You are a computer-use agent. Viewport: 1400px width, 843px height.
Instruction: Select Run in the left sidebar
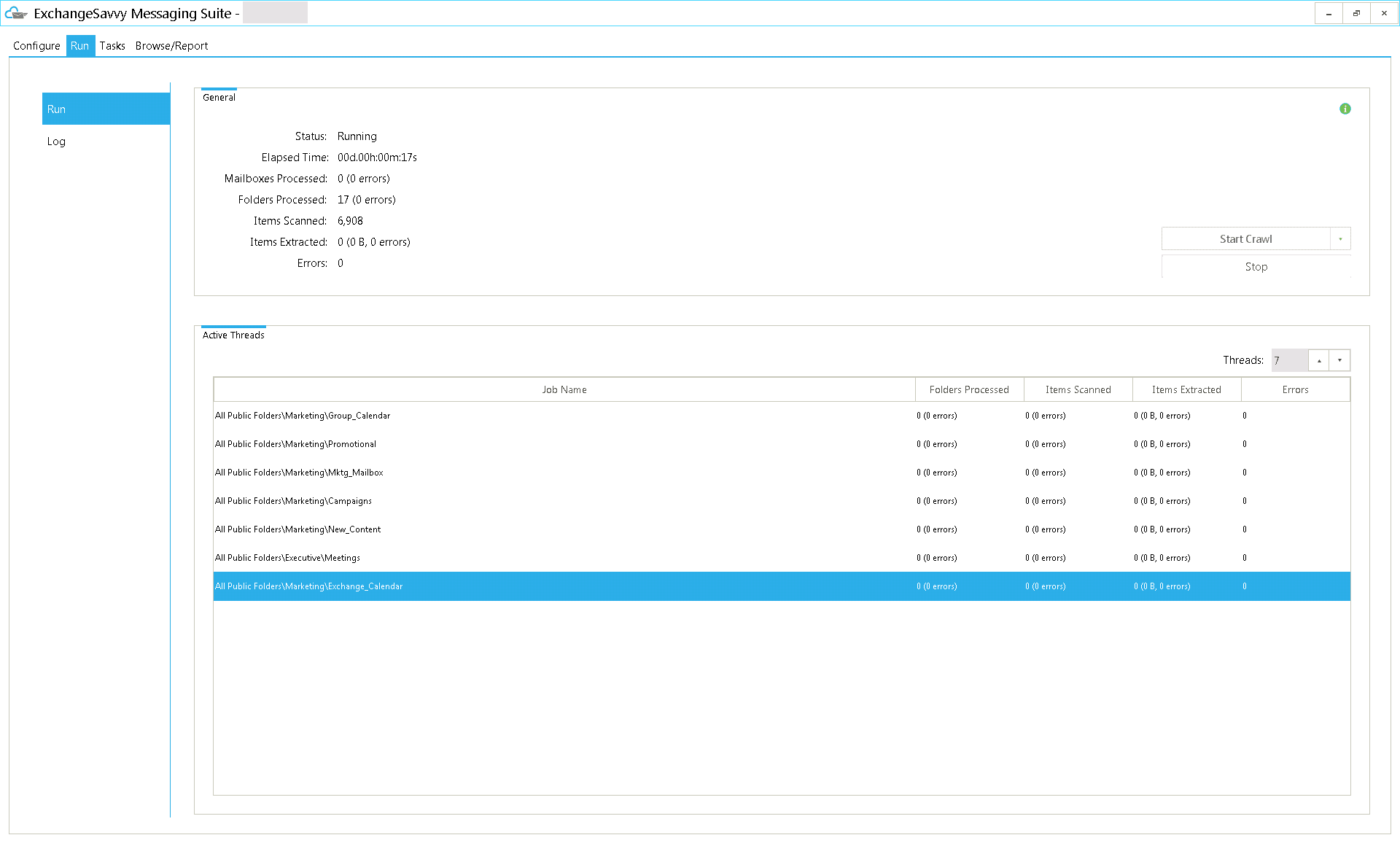pyautogui.click(x=106, y=109)
